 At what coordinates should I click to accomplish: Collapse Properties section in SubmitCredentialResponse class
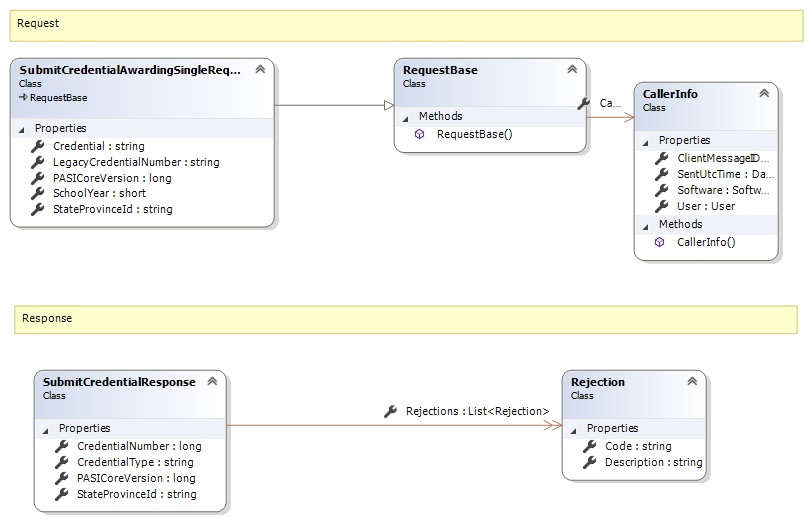pyautogui.click(x=46, y=429)
